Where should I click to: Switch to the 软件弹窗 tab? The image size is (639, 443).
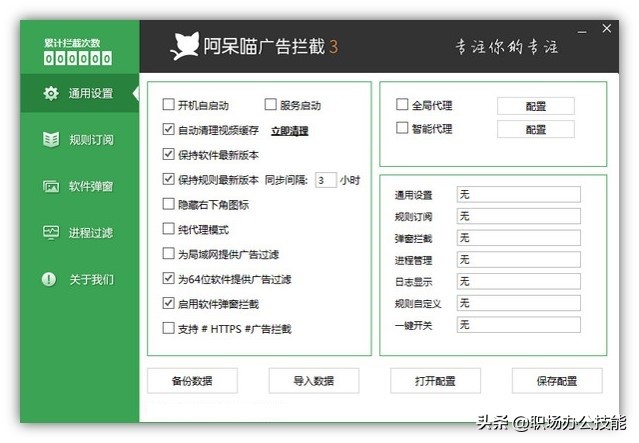pos(80,186)
